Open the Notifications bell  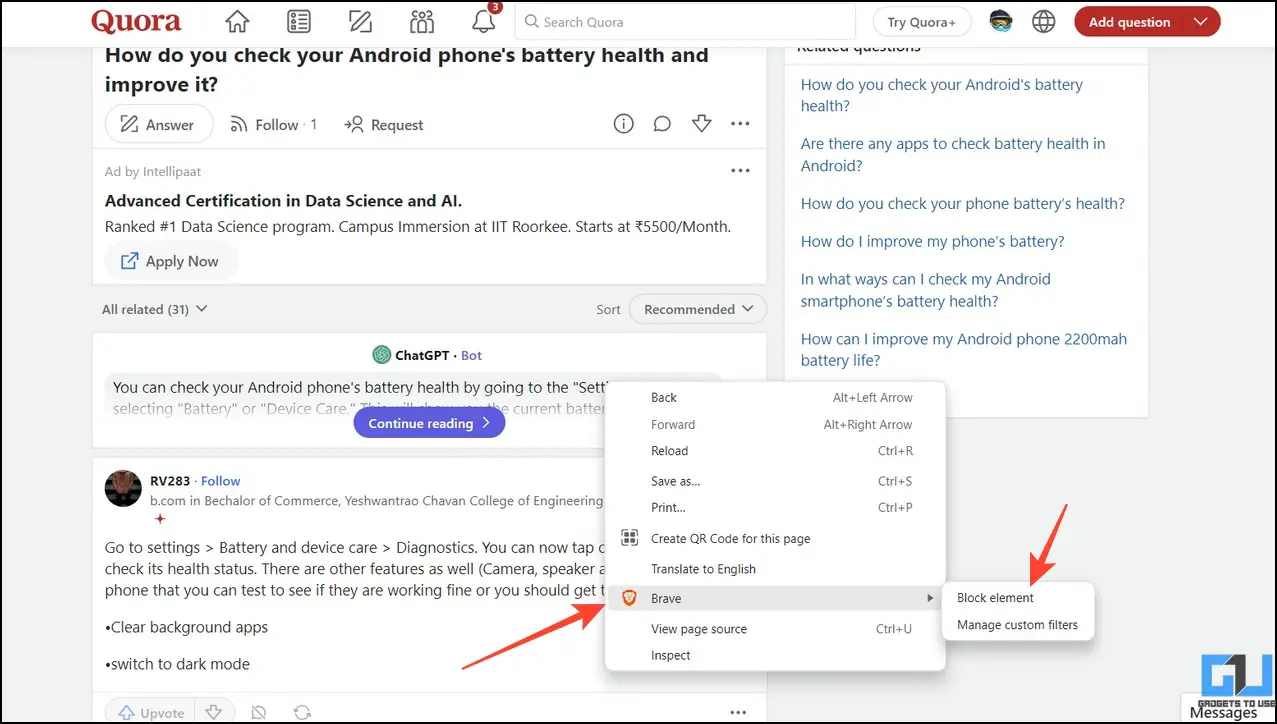[x=484, y=21]
